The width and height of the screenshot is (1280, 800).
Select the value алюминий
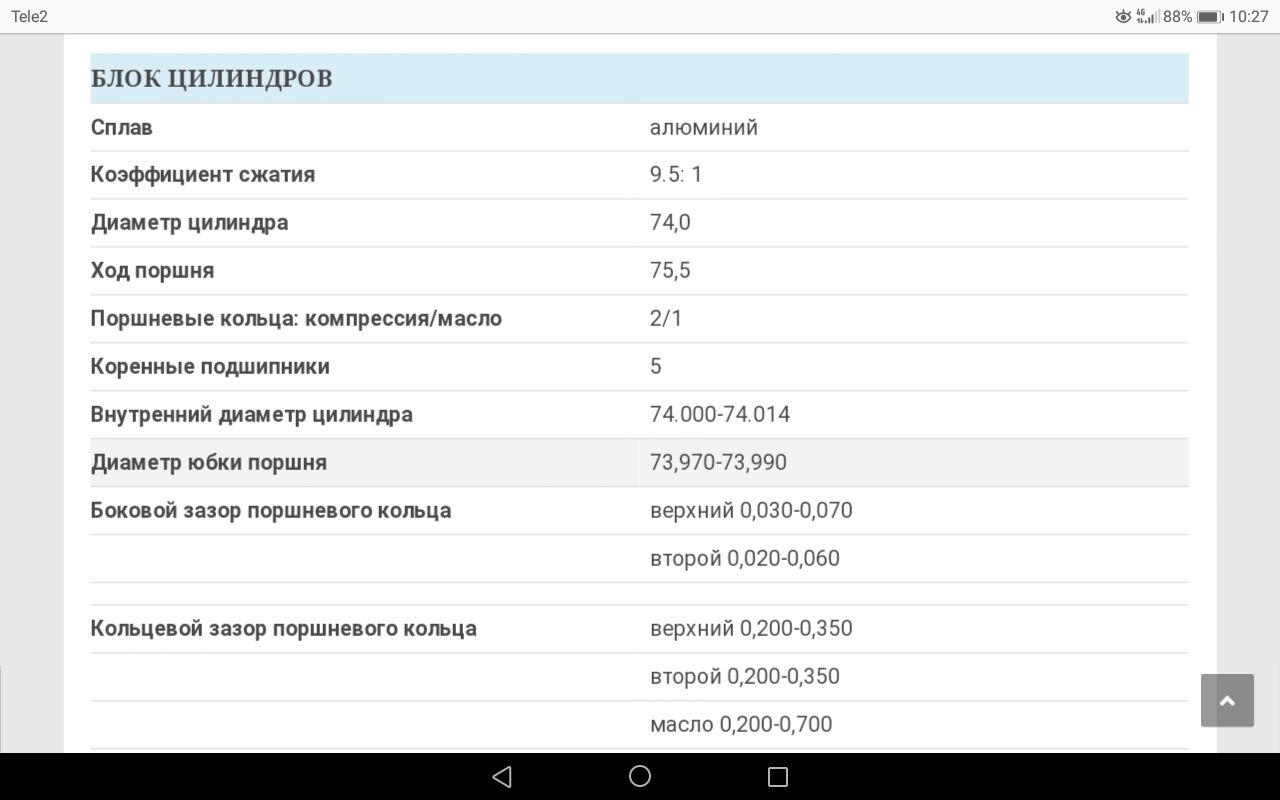704,127
